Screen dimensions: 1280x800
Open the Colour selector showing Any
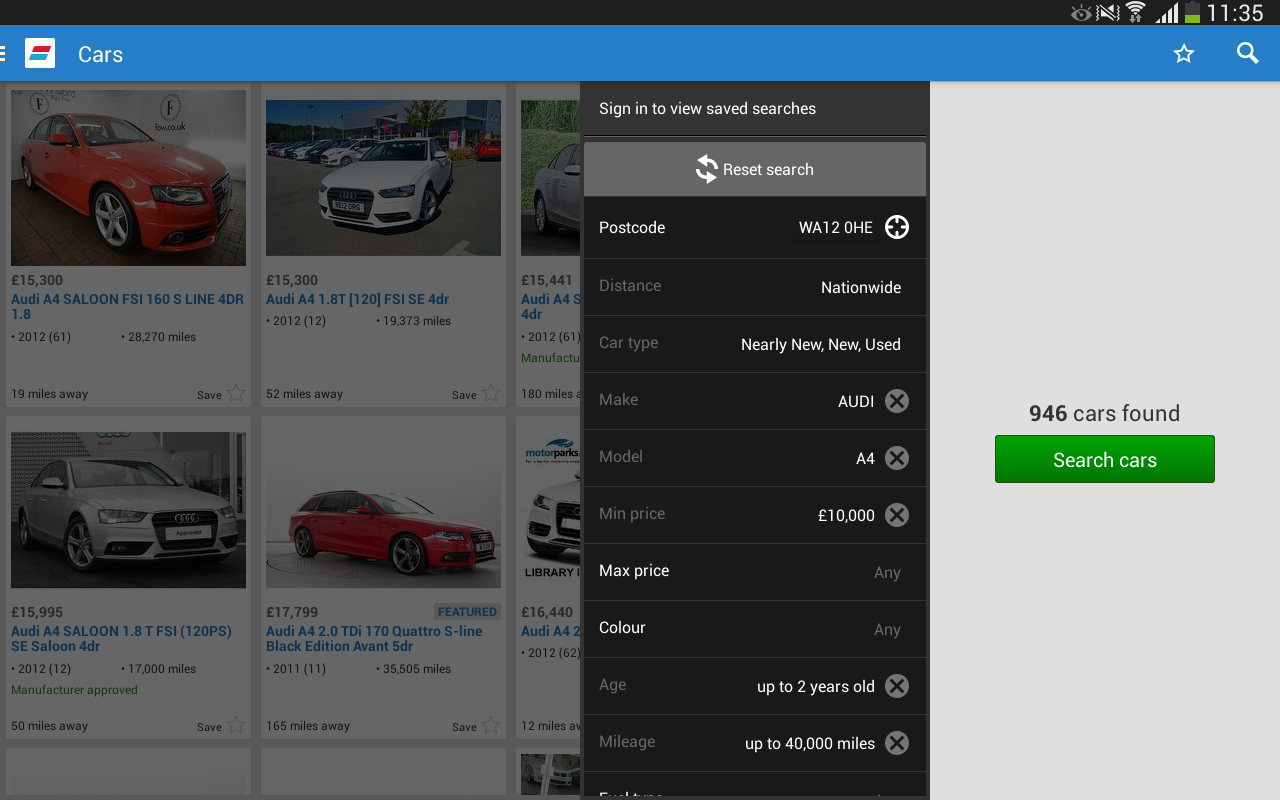[x=755, y=628]
